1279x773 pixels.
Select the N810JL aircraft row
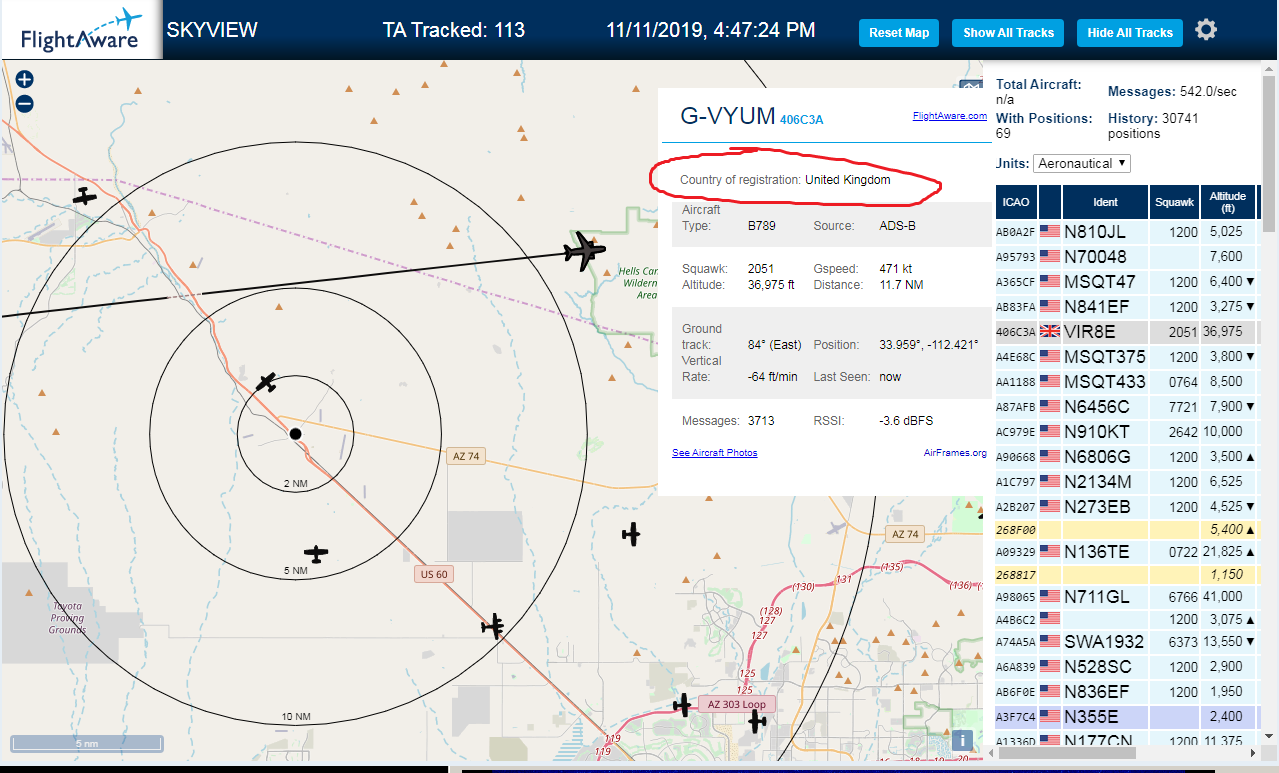point(1126,231)
